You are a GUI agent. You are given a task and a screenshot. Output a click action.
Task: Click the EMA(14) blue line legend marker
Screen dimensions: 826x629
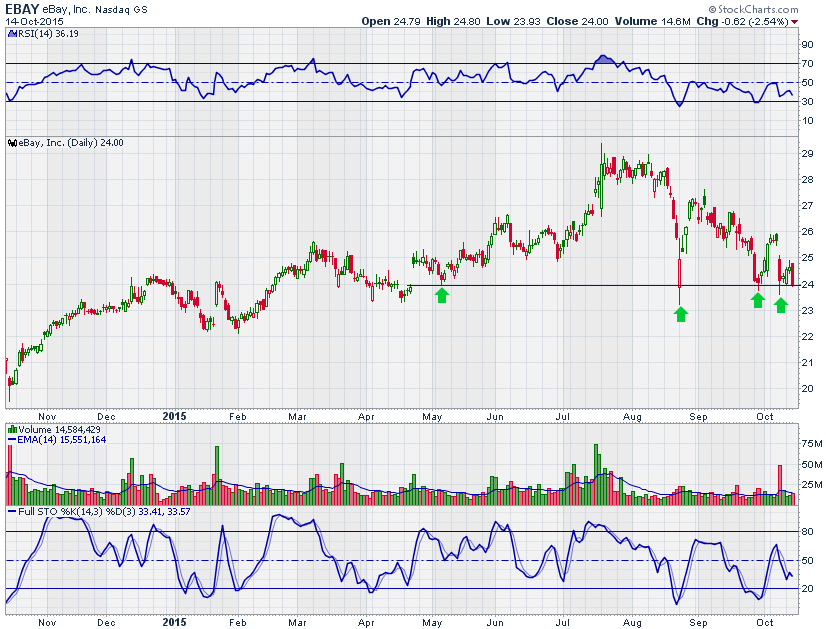[13, 439]
